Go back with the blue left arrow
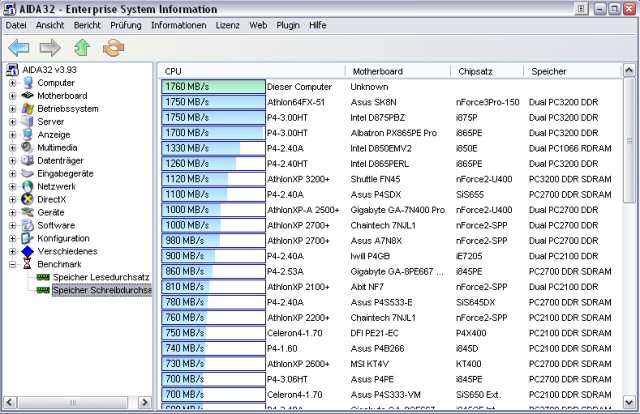 pyautogui.click(x=19, y=48)
